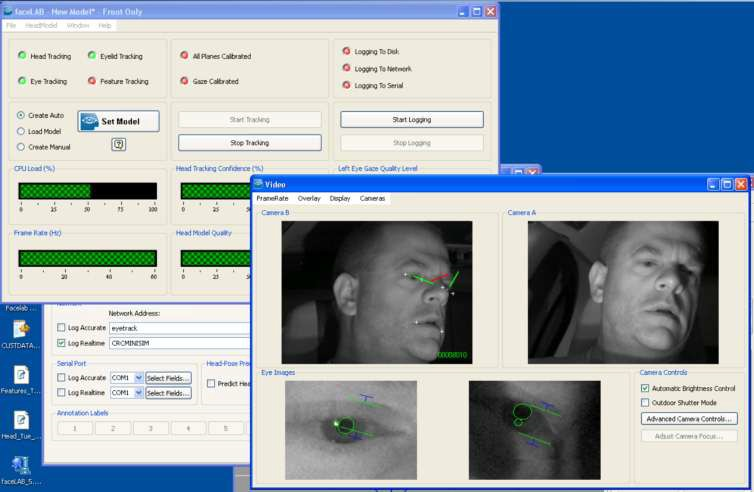Enable Serial Port Log Realtime checkbox
Screen dimensions: 754x492
point(61,392)
